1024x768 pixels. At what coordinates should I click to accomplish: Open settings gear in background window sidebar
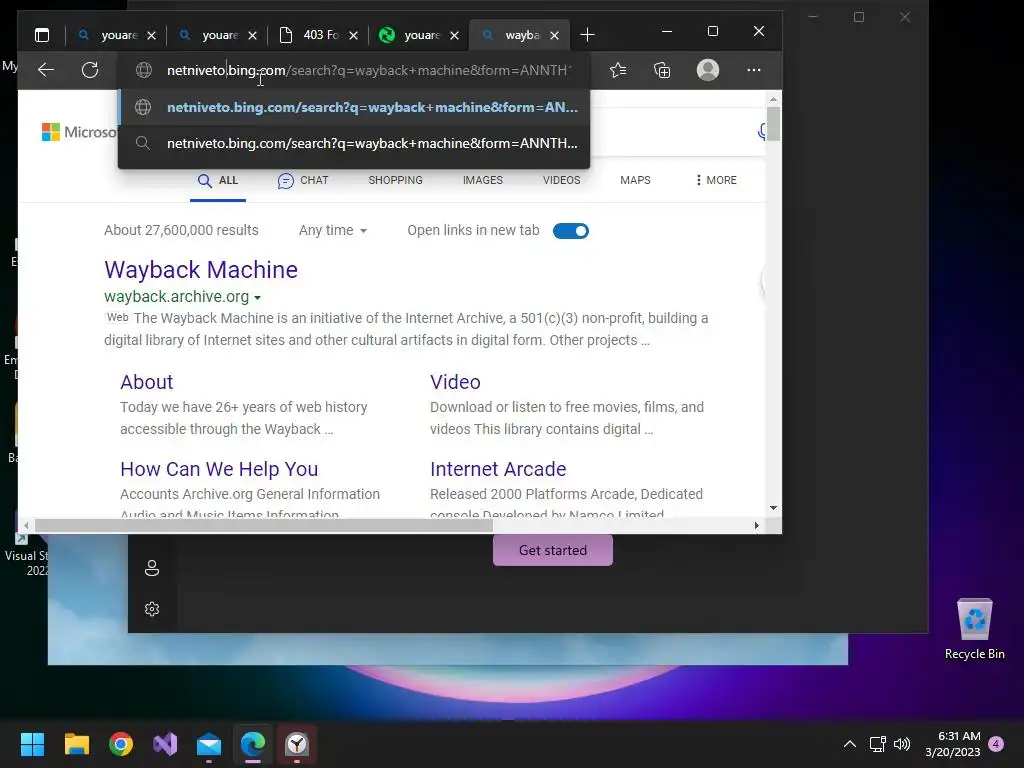point(152,609)
